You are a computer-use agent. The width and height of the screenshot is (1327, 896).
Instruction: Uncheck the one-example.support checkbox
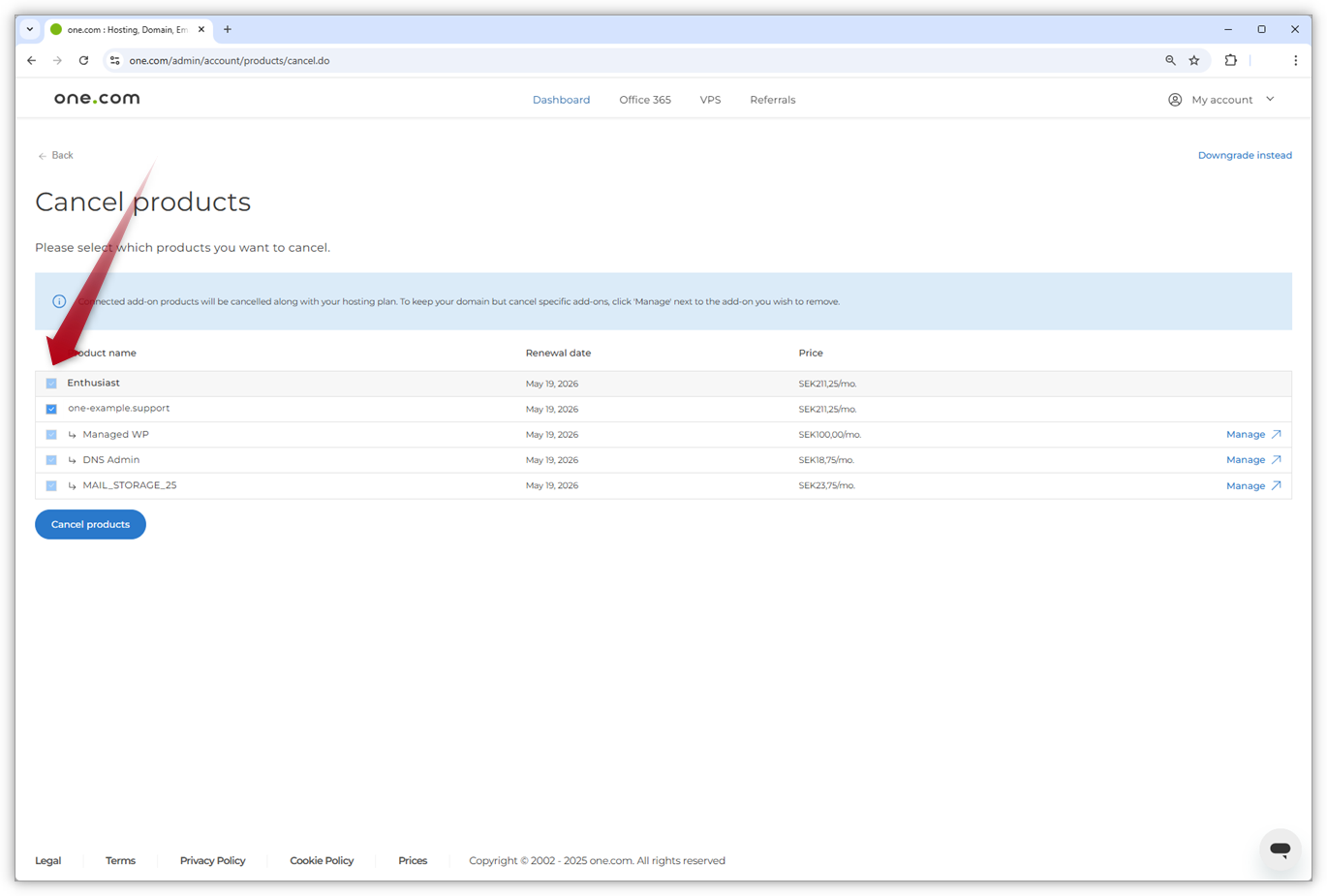point(51,409)
